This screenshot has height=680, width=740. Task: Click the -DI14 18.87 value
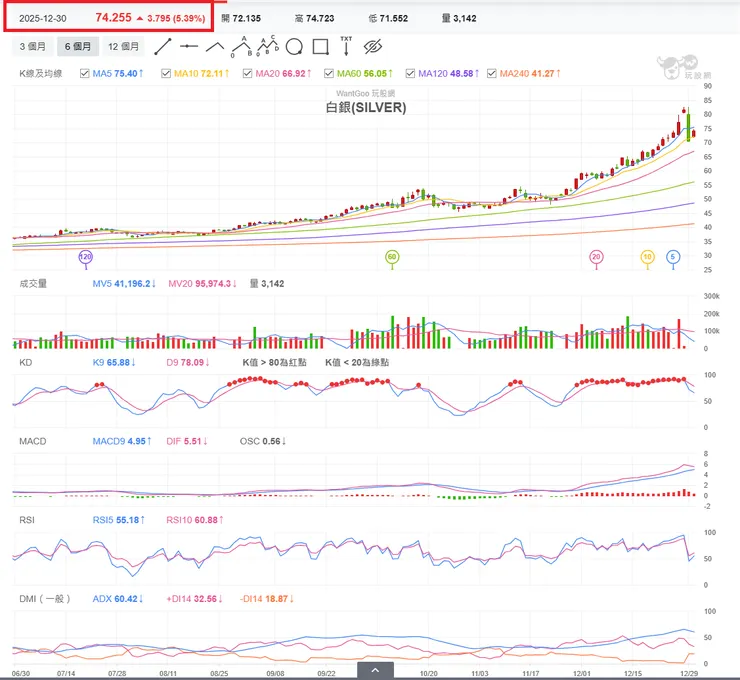point(267,599)
